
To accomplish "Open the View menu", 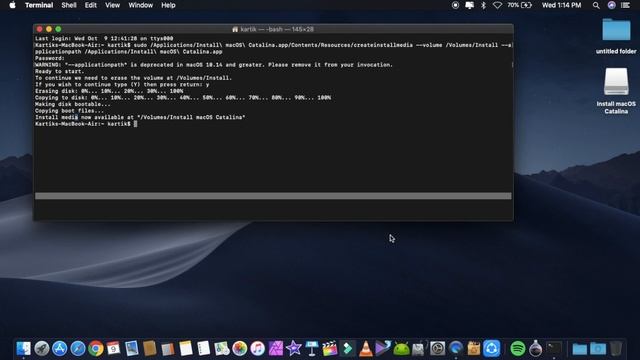I will click(113, 5).
